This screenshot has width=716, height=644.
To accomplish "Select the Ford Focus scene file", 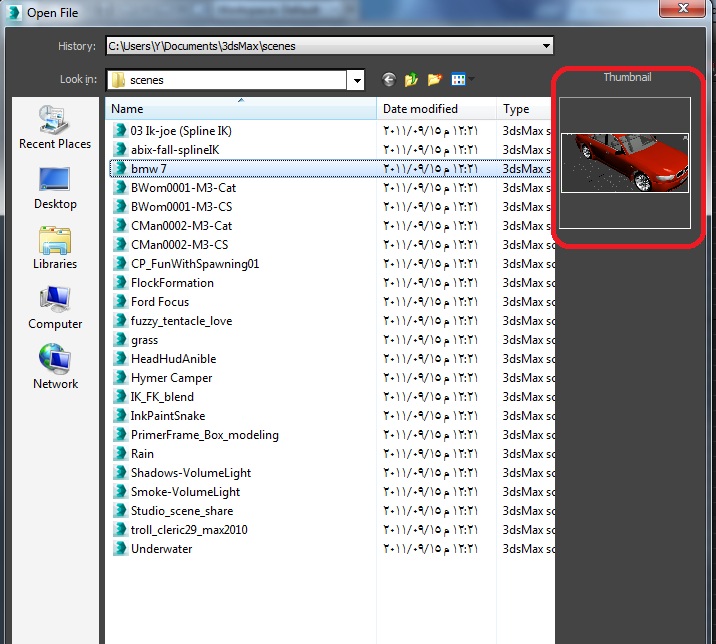I will point(160,302).
